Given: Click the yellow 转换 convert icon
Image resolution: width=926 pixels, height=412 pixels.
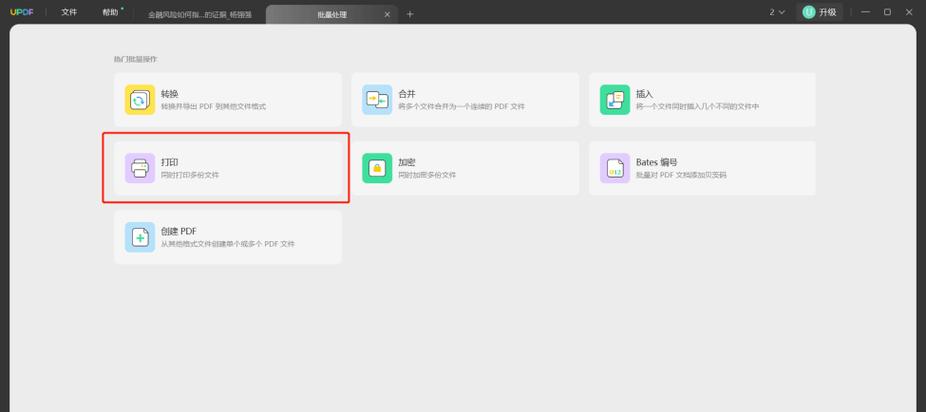Looking at the screenshot, I should (139, 100).
